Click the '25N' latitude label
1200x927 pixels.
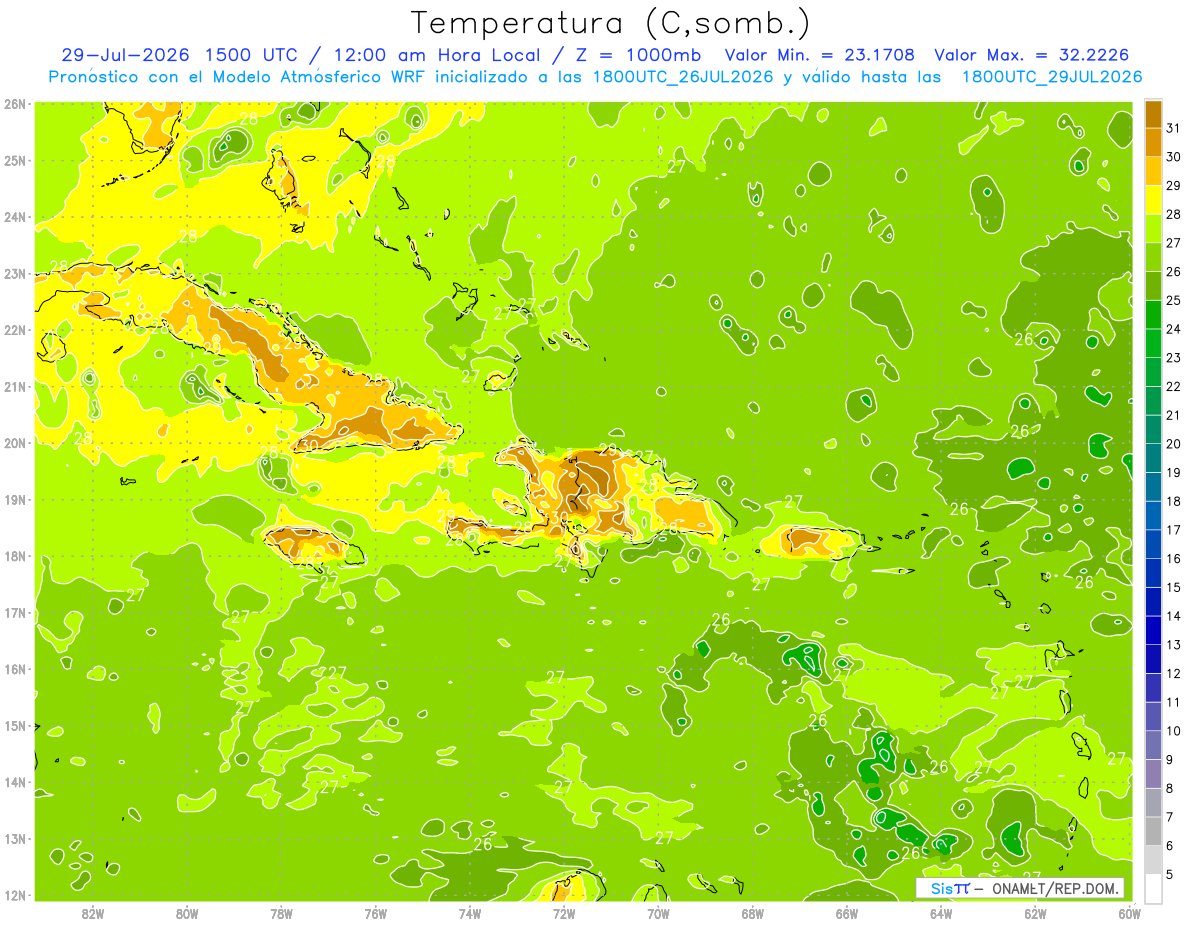click(14, 161)
